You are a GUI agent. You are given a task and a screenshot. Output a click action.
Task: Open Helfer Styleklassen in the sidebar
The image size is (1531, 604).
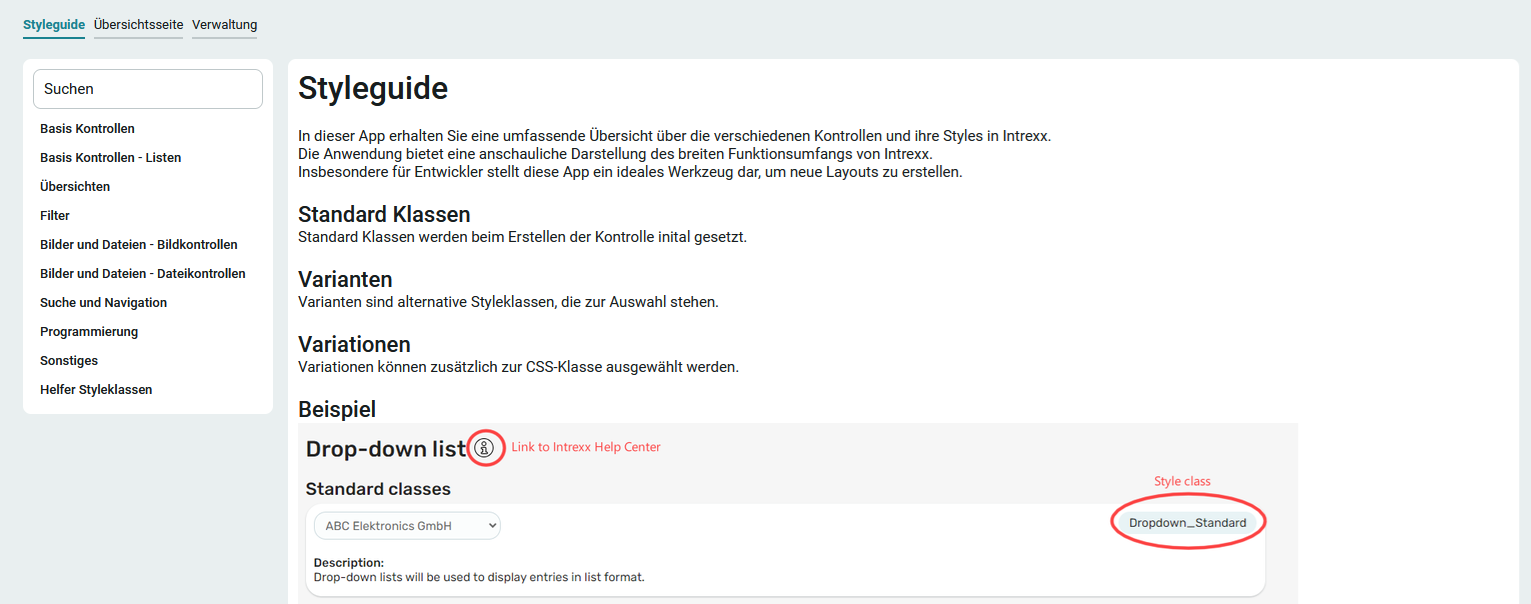point(96,390)
